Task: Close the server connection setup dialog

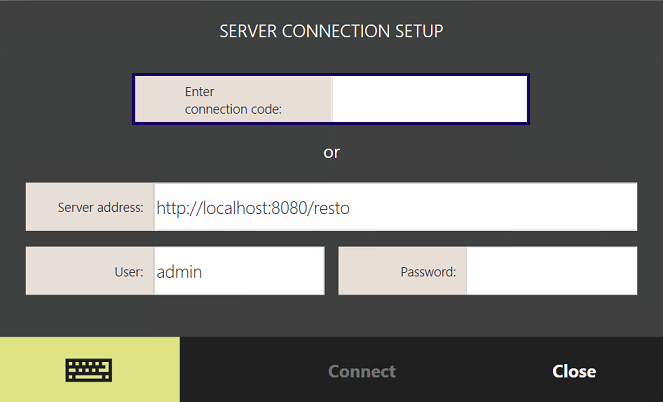Action: click(x=574, y=371)
